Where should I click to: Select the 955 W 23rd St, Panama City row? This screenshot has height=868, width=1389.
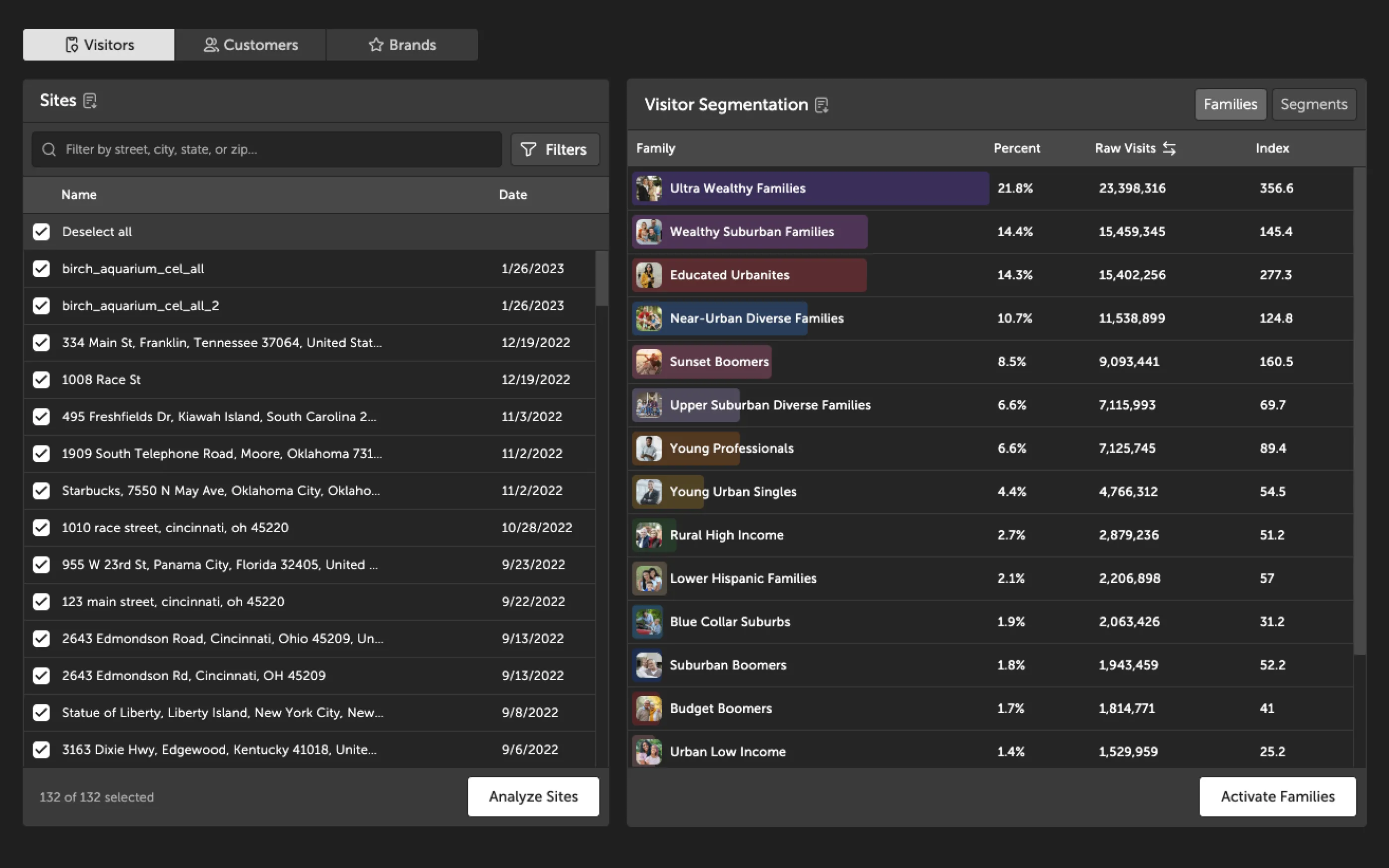(310, 565)
